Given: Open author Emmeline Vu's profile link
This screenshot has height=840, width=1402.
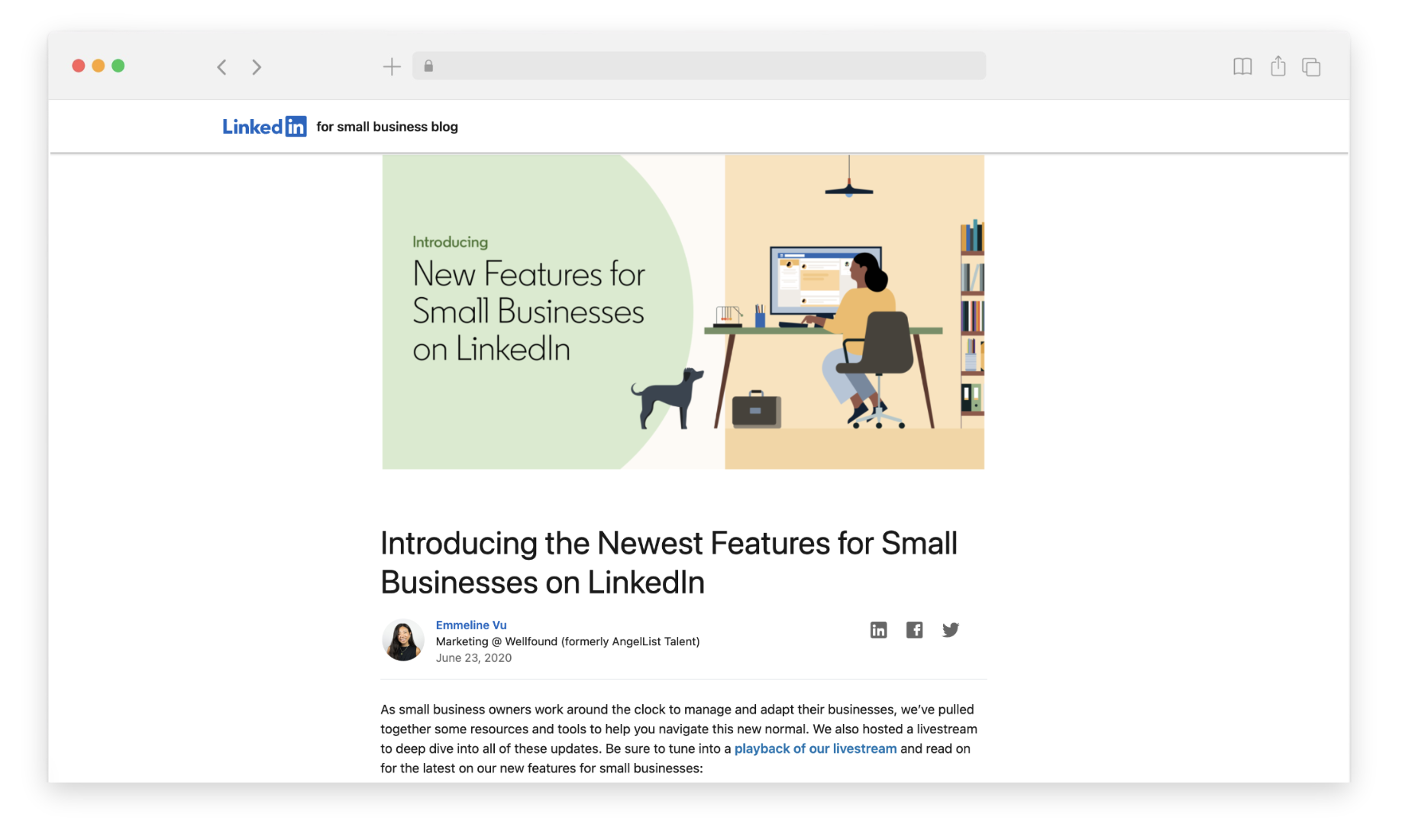Looking at the screenshot, I should [x=471, y=625].
